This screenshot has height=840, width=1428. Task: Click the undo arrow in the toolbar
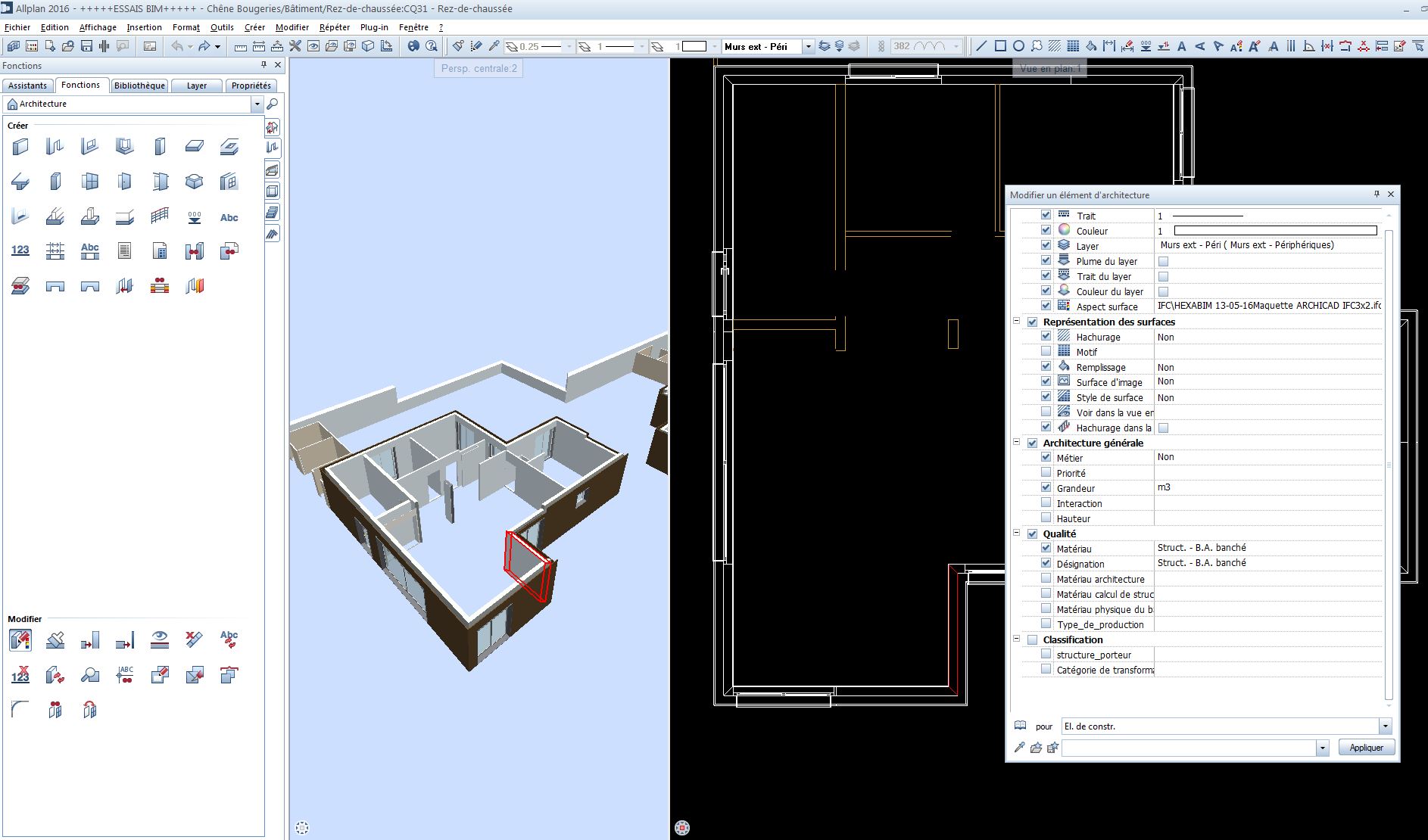pyautogui.click(x=177, y=46)
